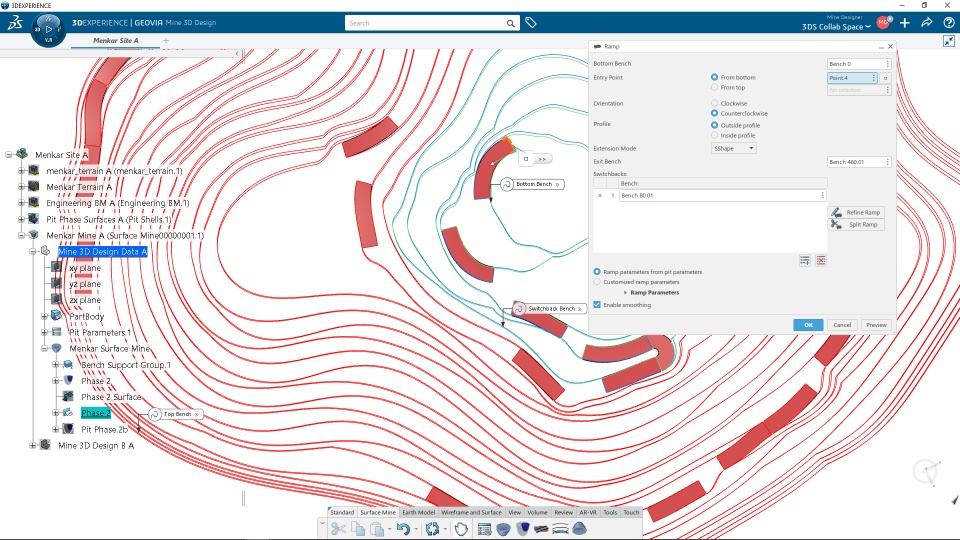The height and width of the screenshot is (540, 960).
Task: Click the Share arrow icon
Action: [927, 23]
